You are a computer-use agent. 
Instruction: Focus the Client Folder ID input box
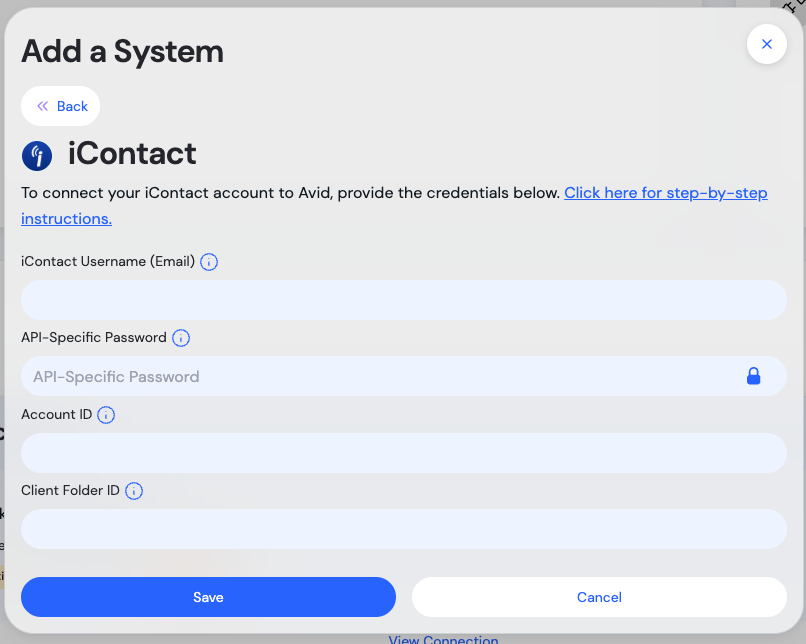(x=403, y=529)
